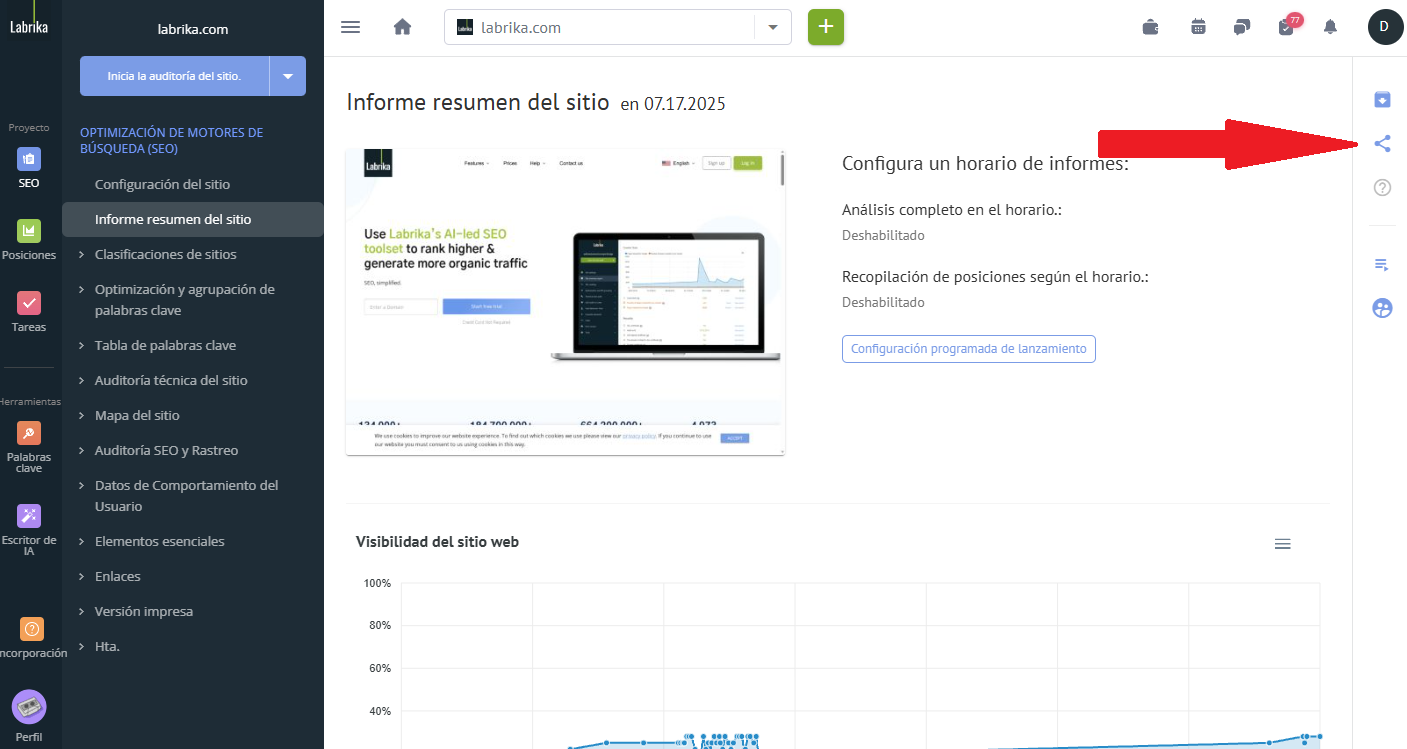Open tasks icon with 77 badge
The width and height of the screenshot is (1407, 749).
(x=1288, y=25)
